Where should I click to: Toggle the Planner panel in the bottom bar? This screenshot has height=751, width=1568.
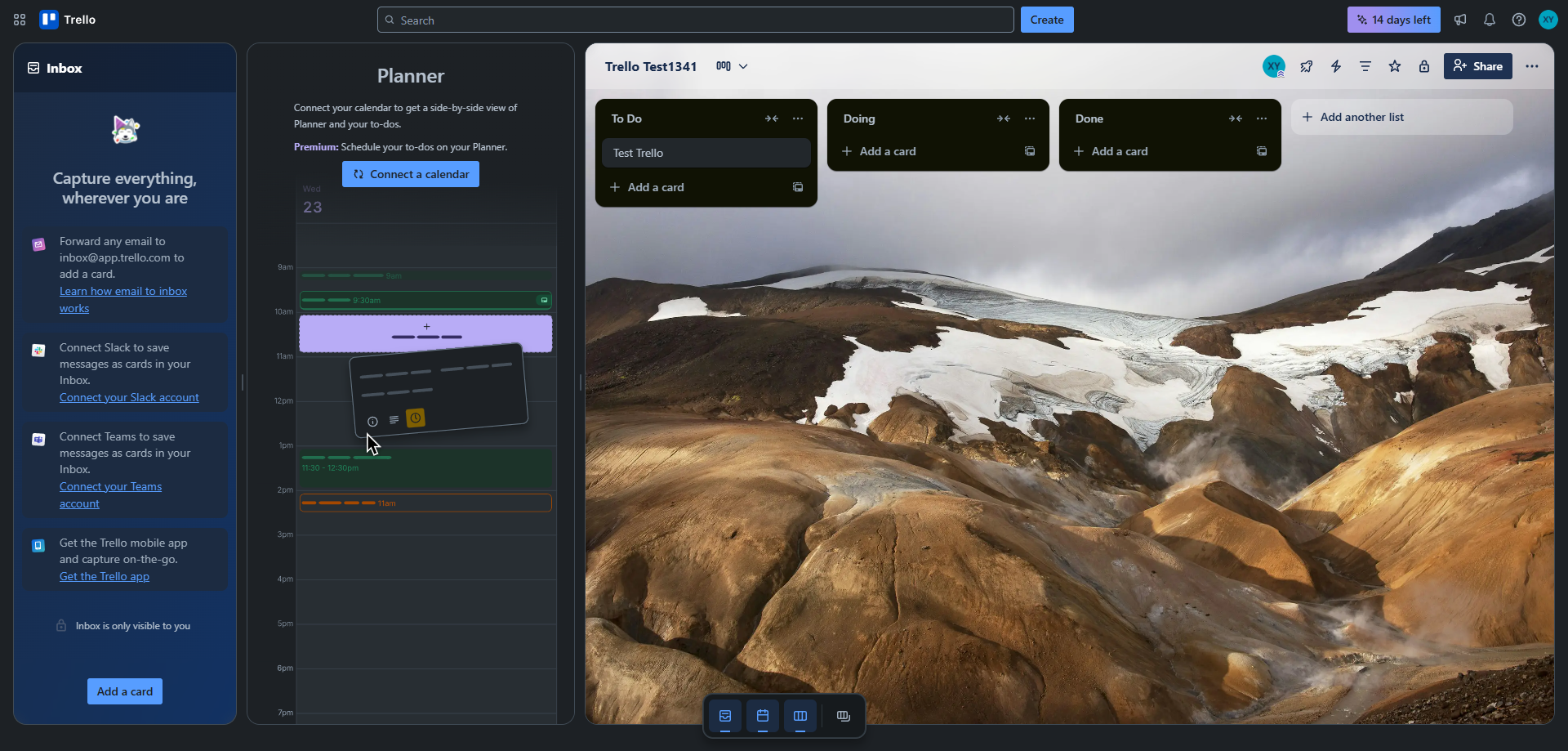(x=763, y=717)
